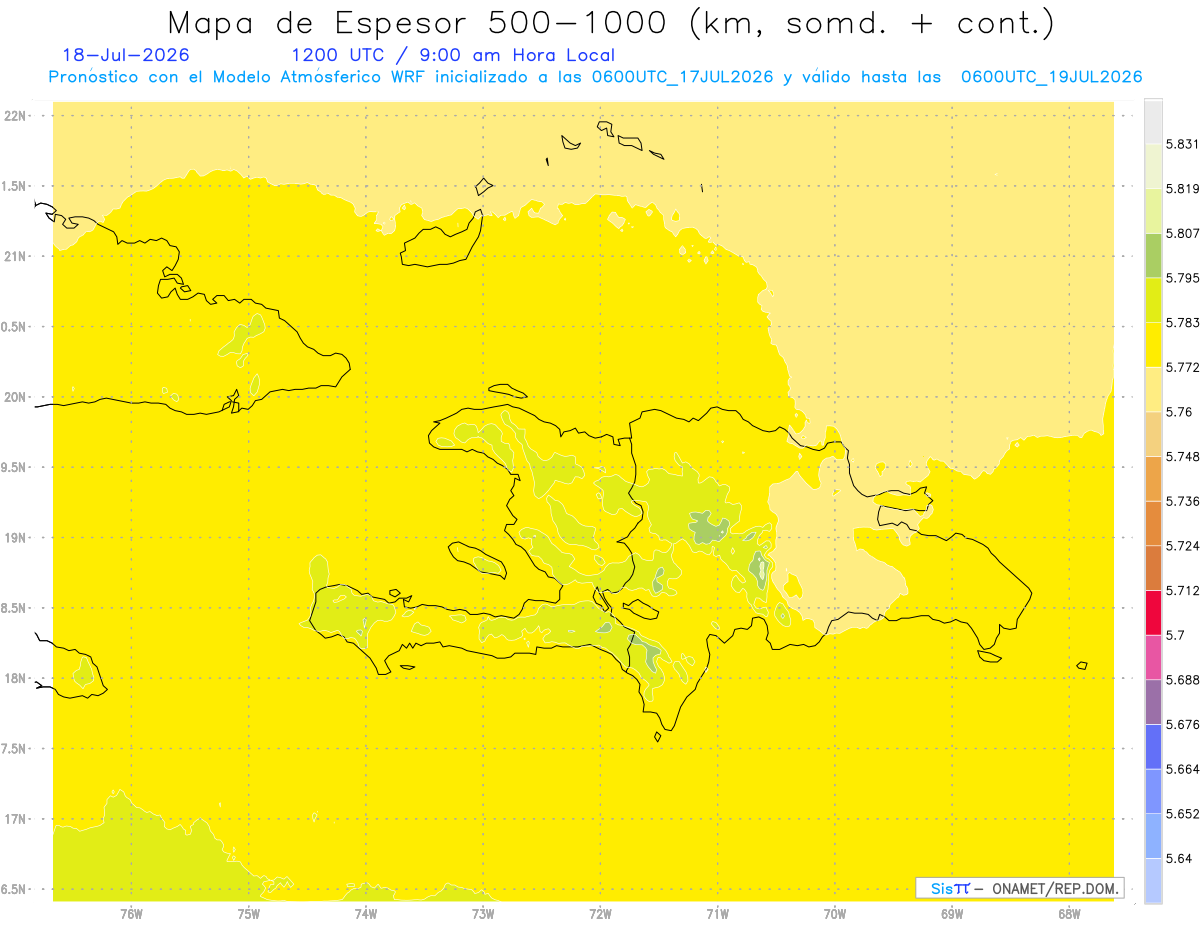Image resolution: width=1200 pixels, height=927 pixels.
Task: Click the legend value "5.664"
Action: (x=1182, y=769)
